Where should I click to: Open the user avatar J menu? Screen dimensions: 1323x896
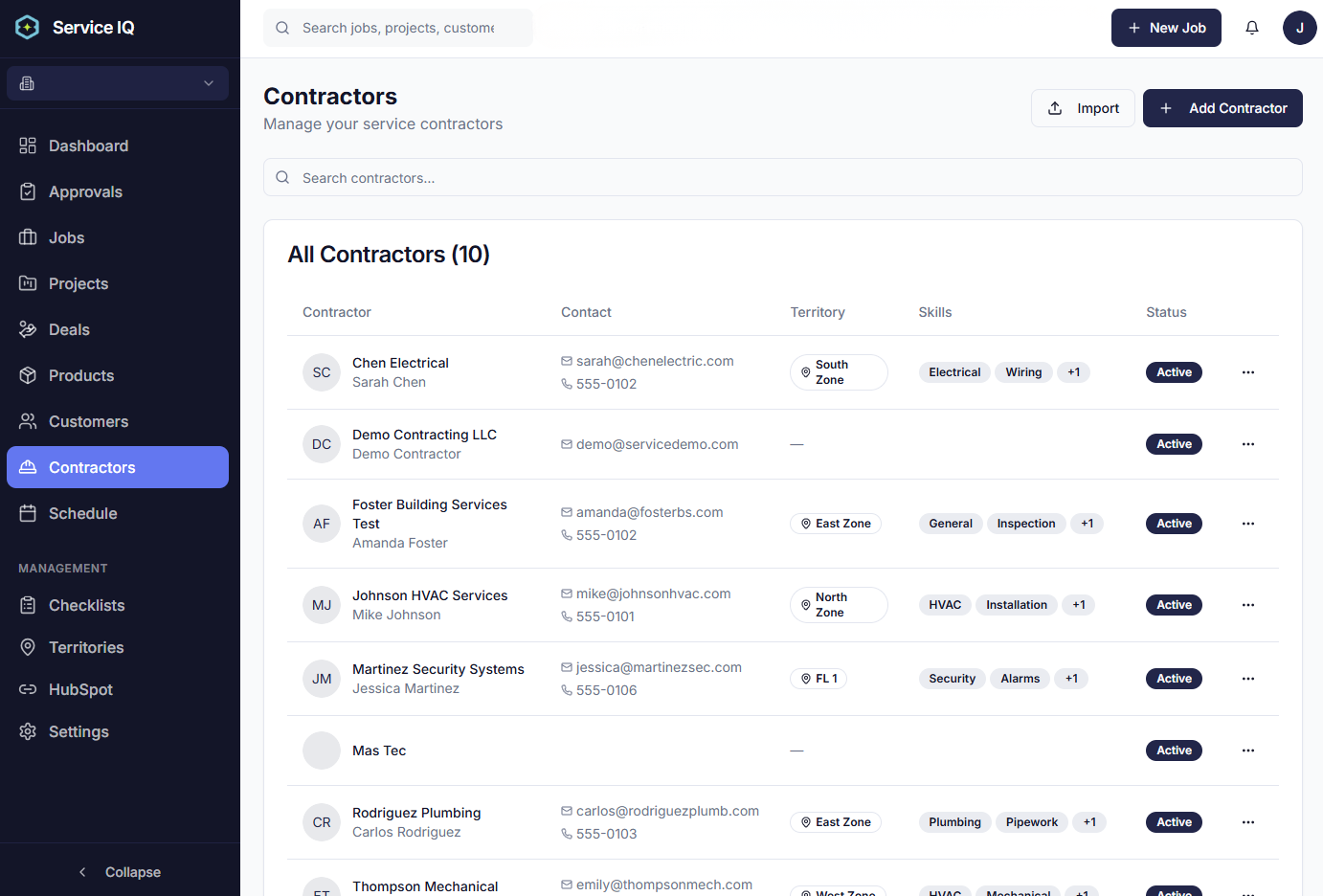click(1300, 28)
